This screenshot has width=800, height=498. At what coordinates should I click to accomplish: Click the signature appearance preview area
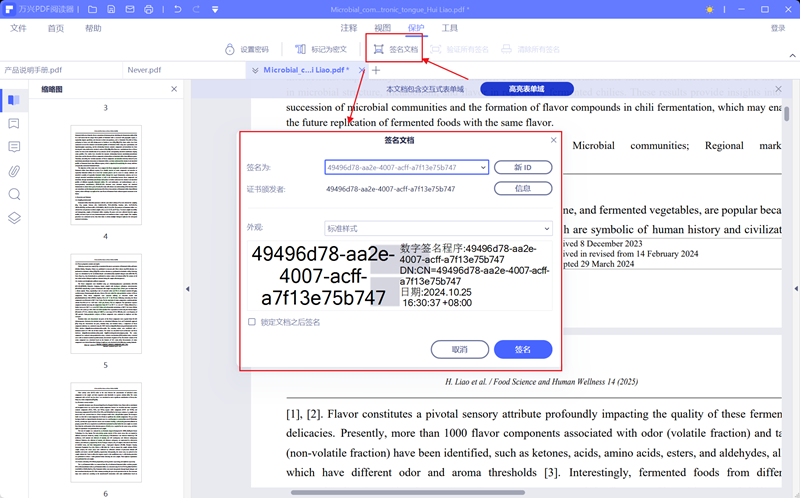click(399, 276)
